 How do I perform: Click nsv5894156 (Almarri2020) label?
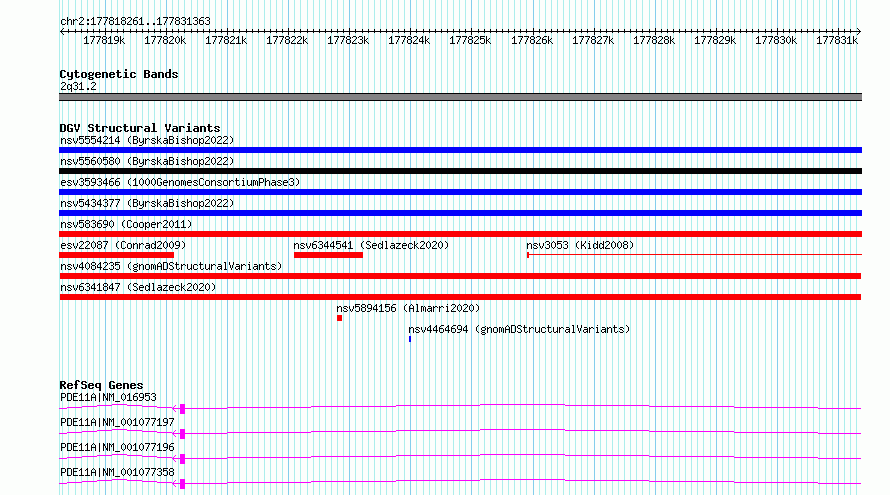click(408, 308)
